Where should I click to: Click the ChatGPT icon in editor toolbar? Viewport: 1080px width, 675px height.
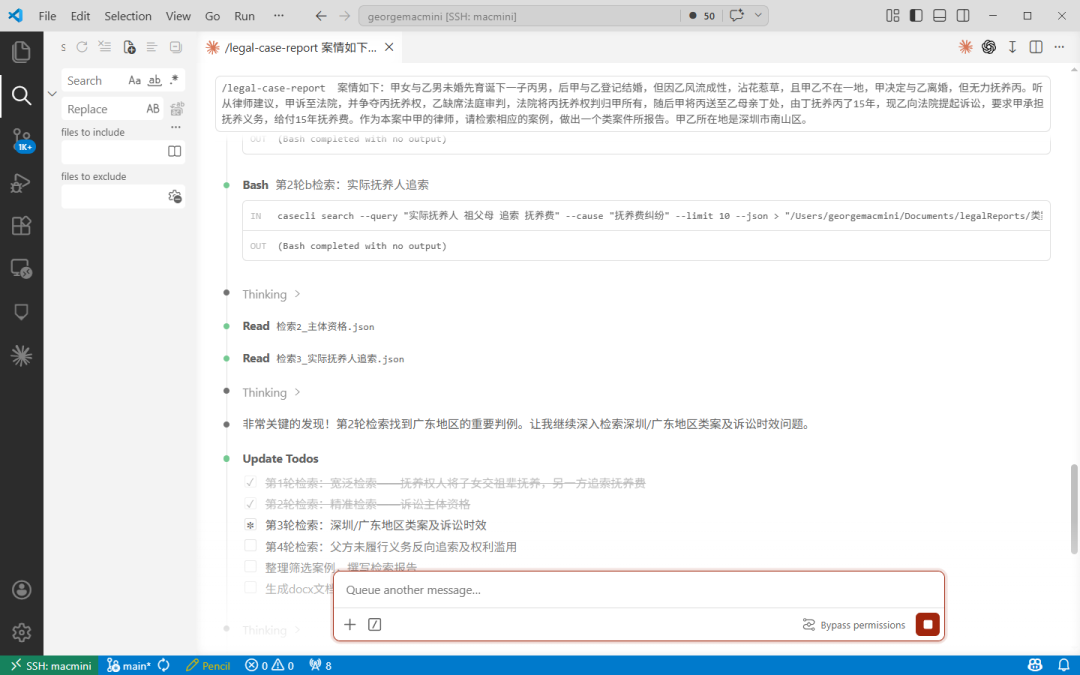pos(989,47)
